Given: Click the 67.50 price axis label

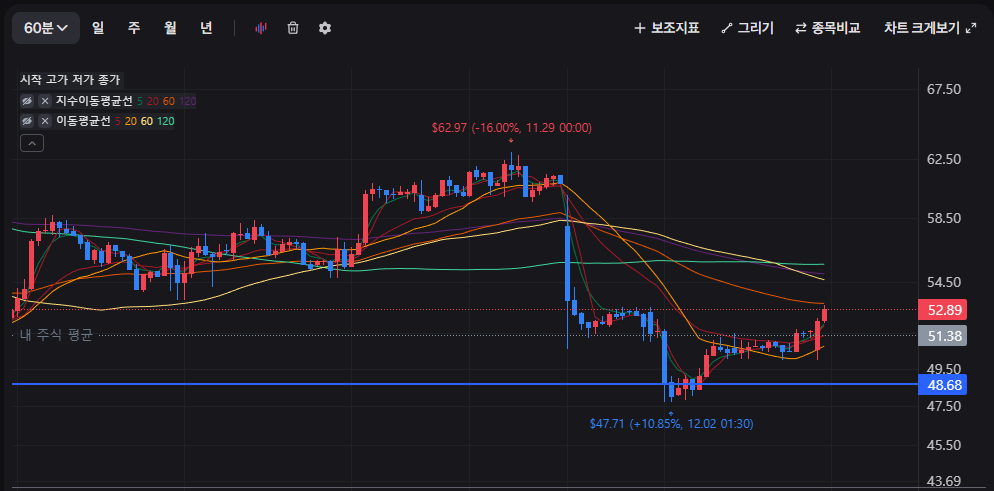Looking at the screenshot, I should (x=944, y=89).
